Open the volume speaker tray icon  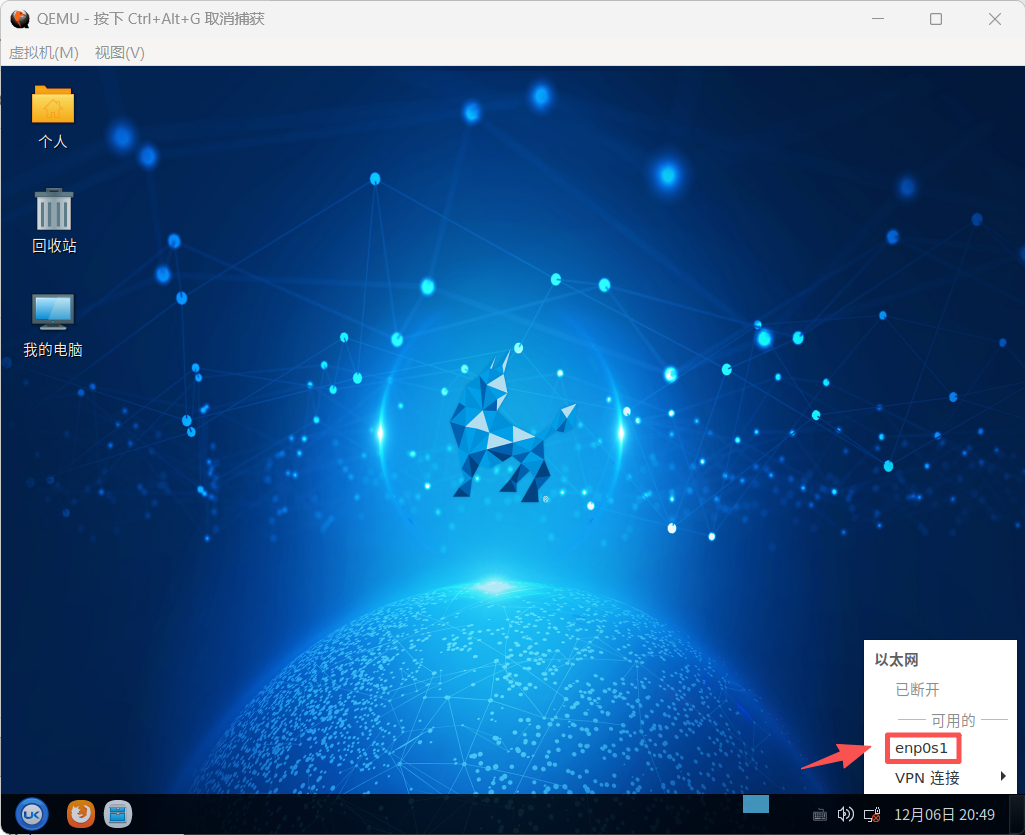(x=845, y=814)
